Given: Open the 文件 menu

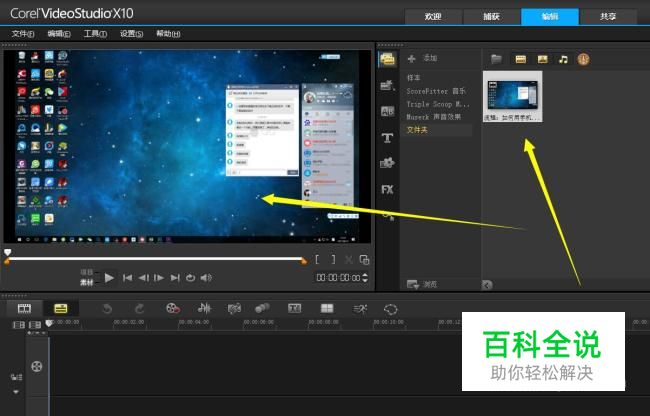Looking at the screenshot, I should point(23,34).
